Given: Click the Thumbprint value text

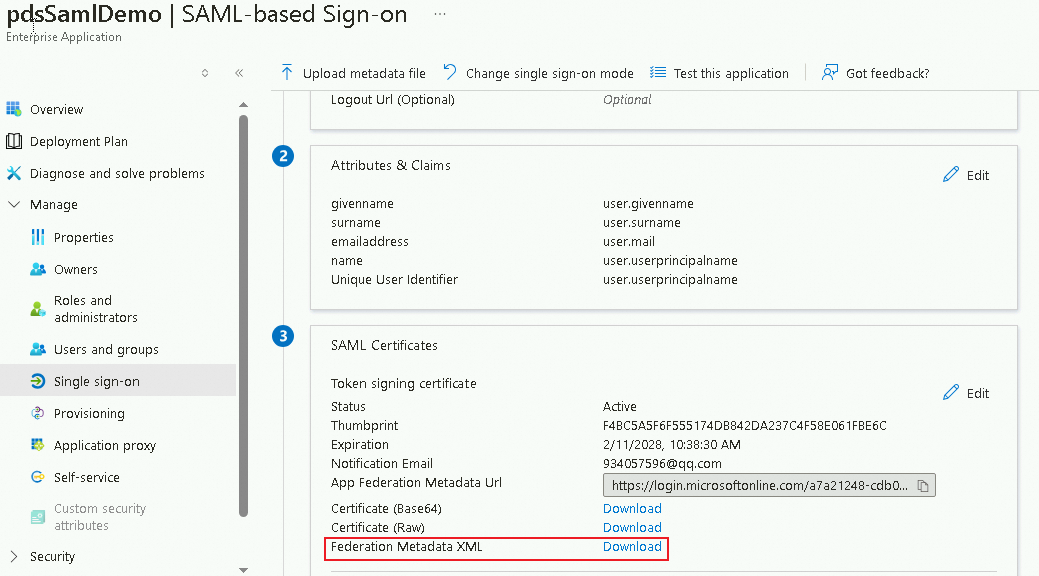Looking at the screenshot, I should (x=744, y=426).
